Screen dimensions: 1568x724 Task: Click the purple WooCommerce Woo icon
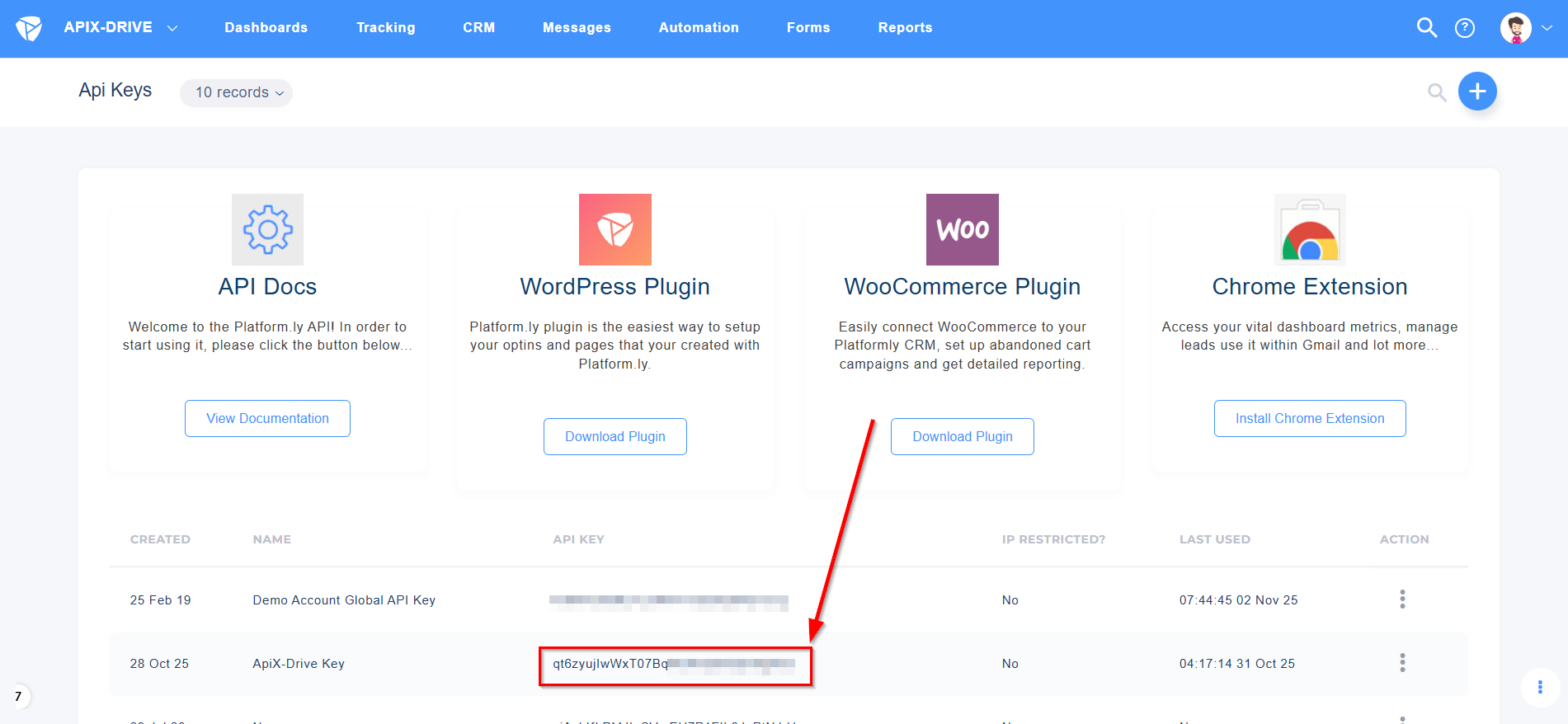(x=962, y=229)
